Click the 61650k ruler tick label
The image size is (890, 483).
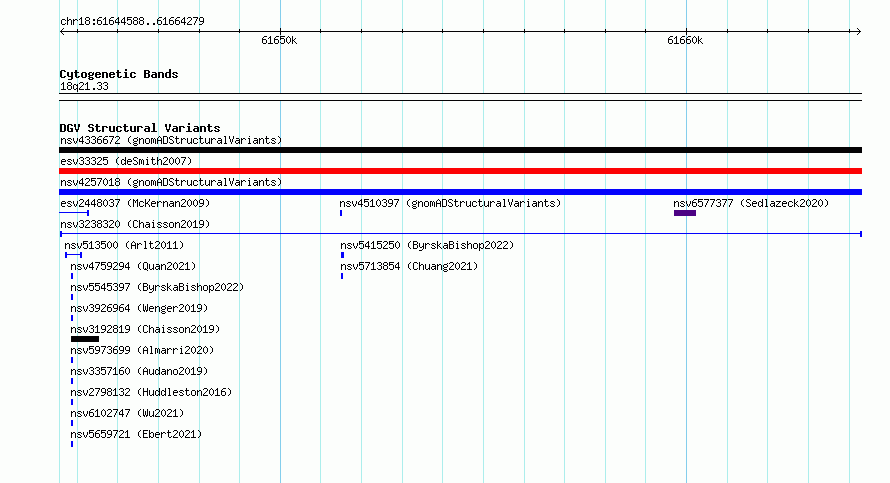point(279,40)
